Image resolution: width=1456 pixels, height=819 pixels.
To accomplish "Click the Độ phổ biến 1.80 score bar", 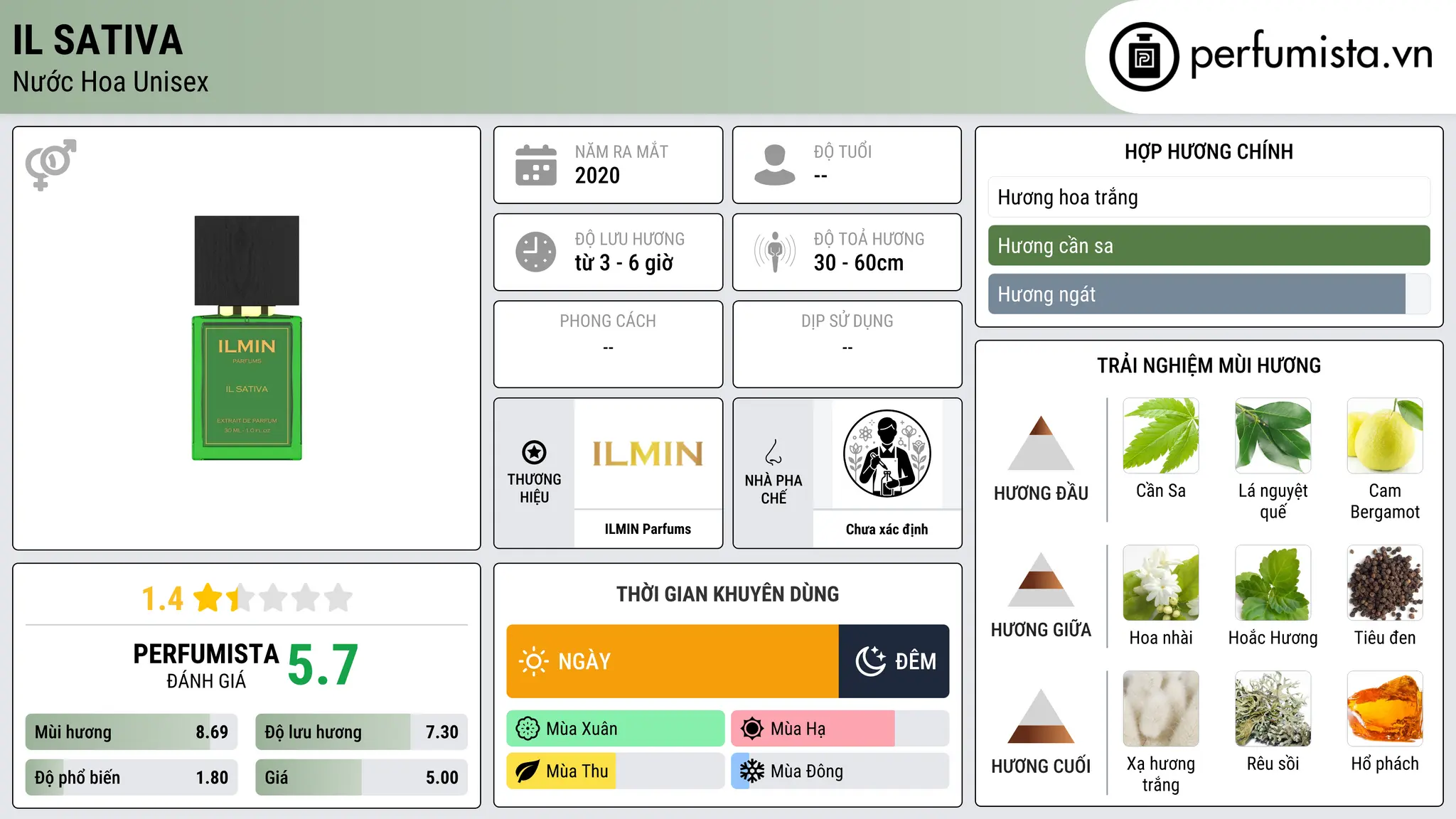I will [x=132, y=778].
